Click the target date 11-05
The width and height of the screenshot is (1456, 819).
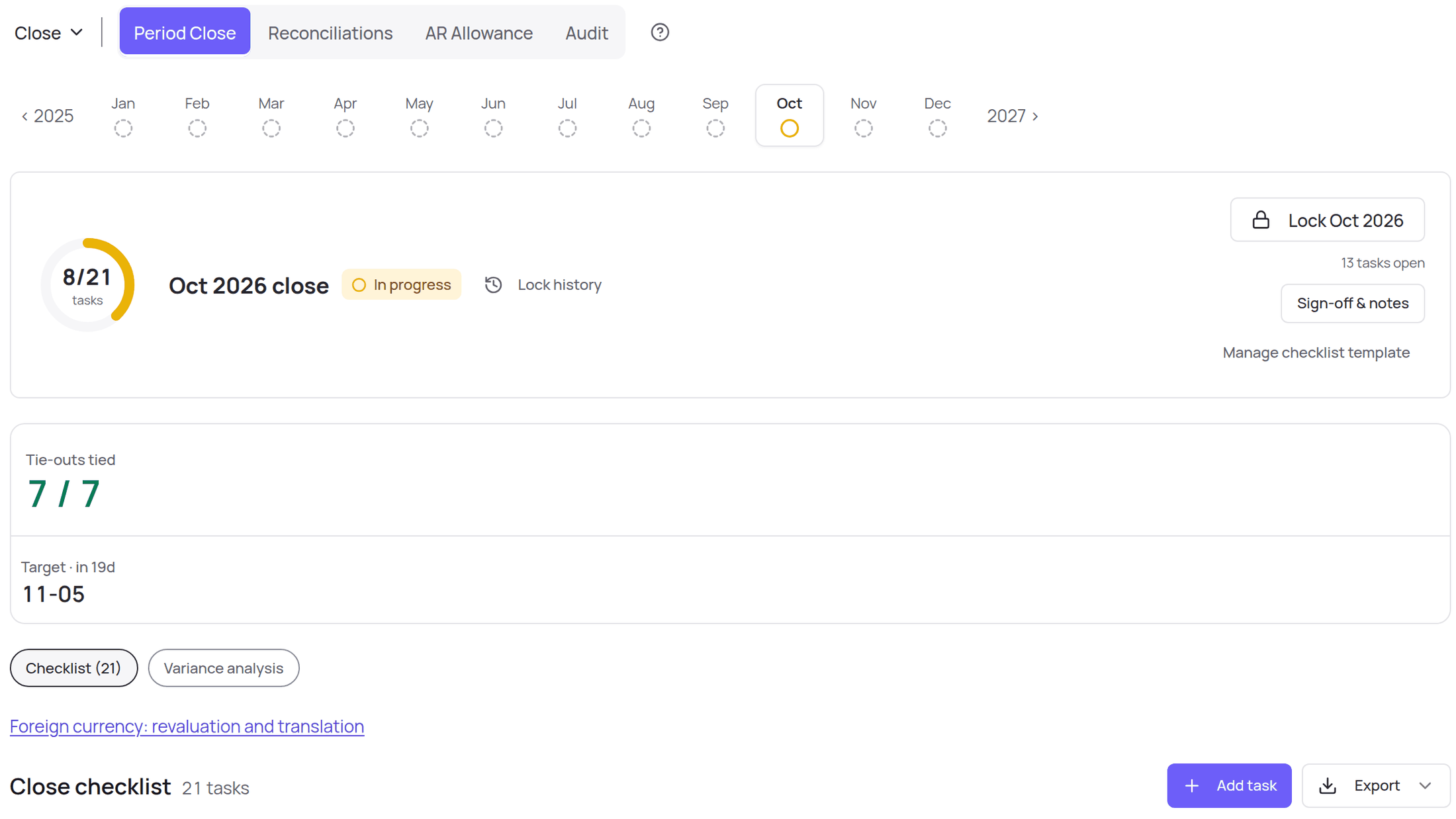tap(54, 594)
